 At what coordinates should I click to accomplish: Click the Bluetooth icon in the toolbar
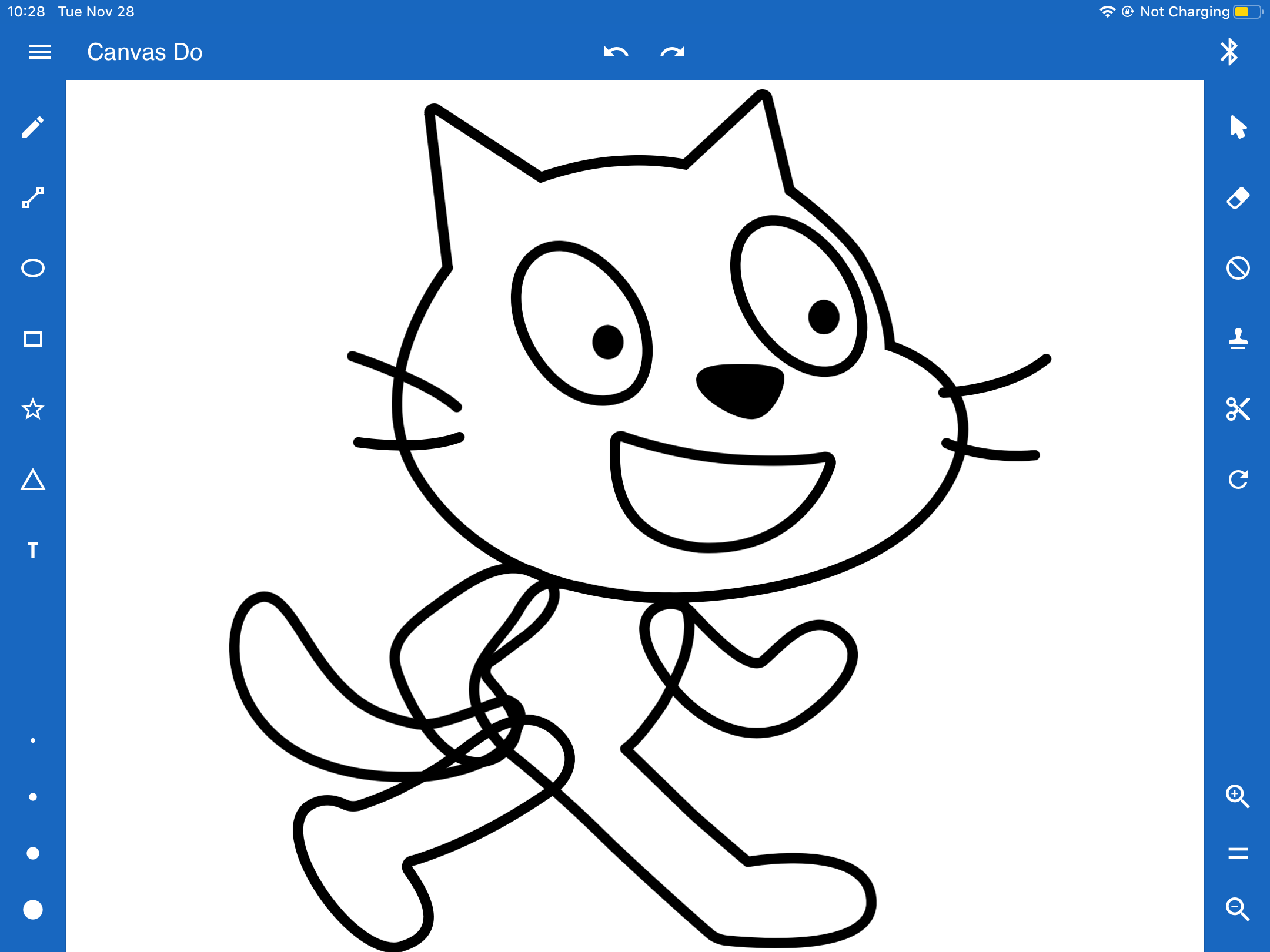click(x=1230, y=52)
